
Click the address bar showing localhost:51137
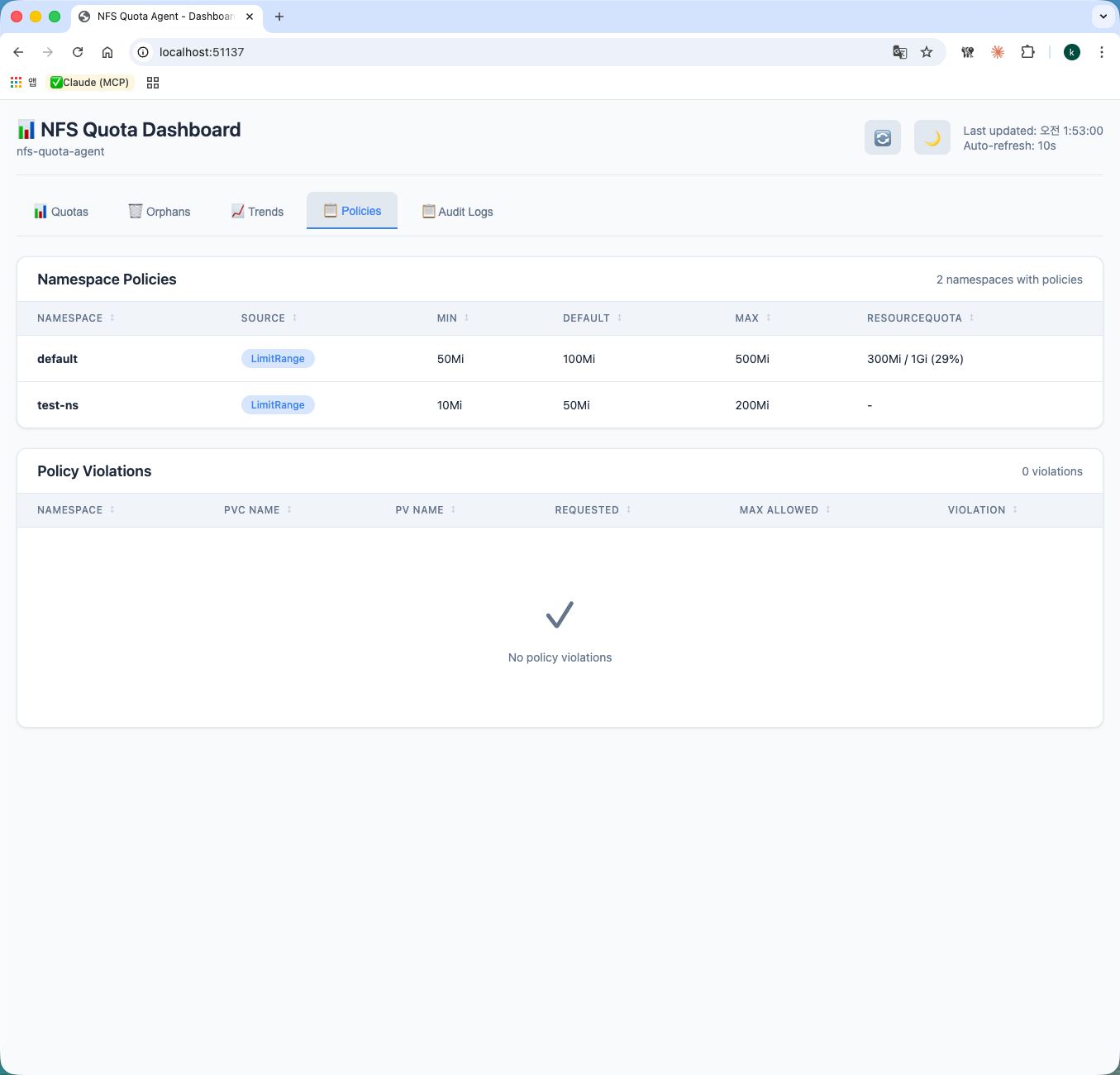click(x=496, y=52)
